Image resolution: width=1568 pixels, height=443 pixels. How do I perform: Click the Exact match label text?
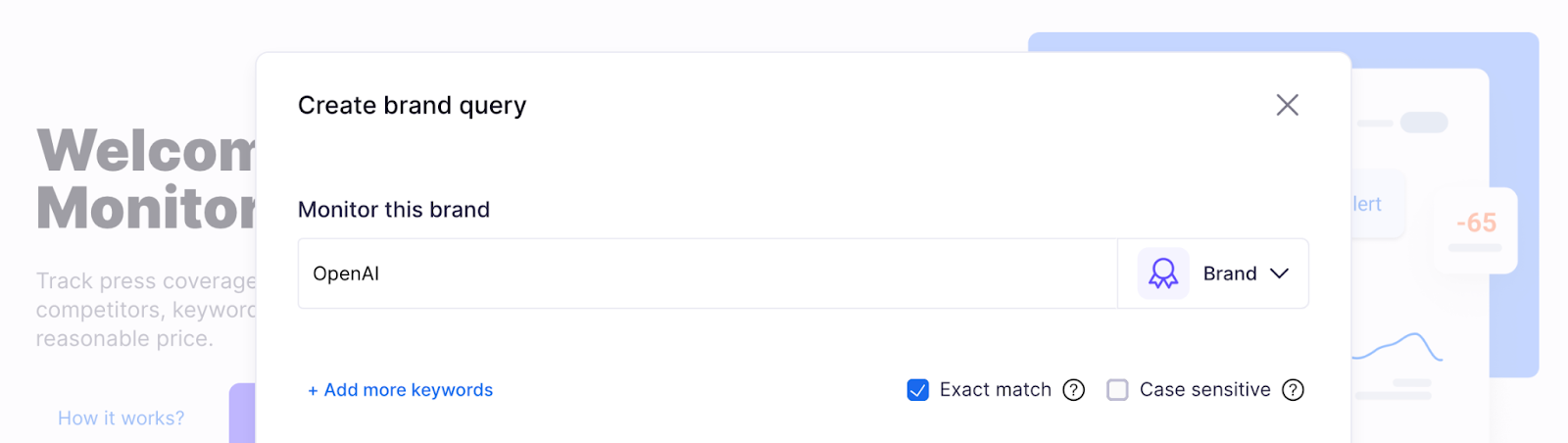[x=995, y=390]
